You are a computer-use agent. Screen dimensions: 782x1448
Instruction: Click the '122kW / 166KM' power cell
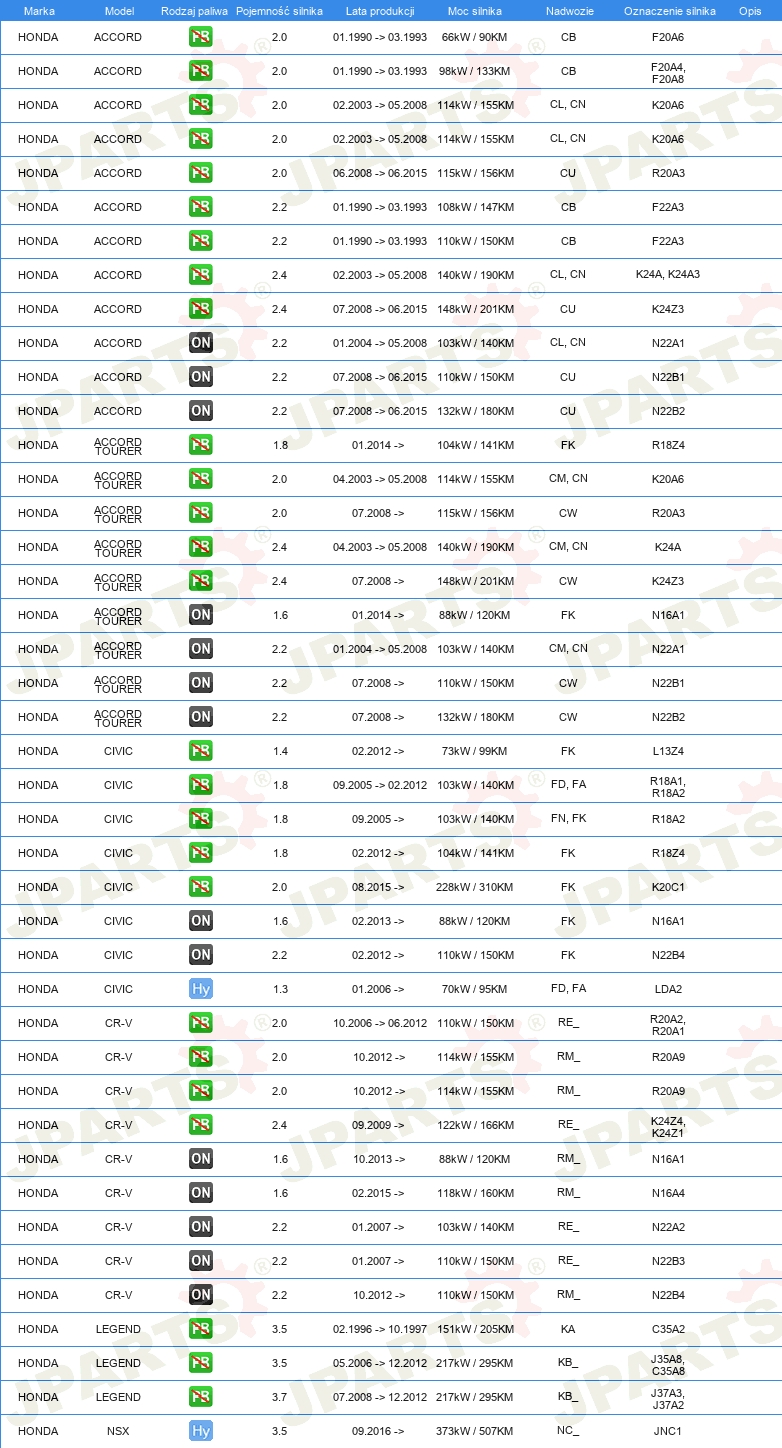click(475, 1125)
